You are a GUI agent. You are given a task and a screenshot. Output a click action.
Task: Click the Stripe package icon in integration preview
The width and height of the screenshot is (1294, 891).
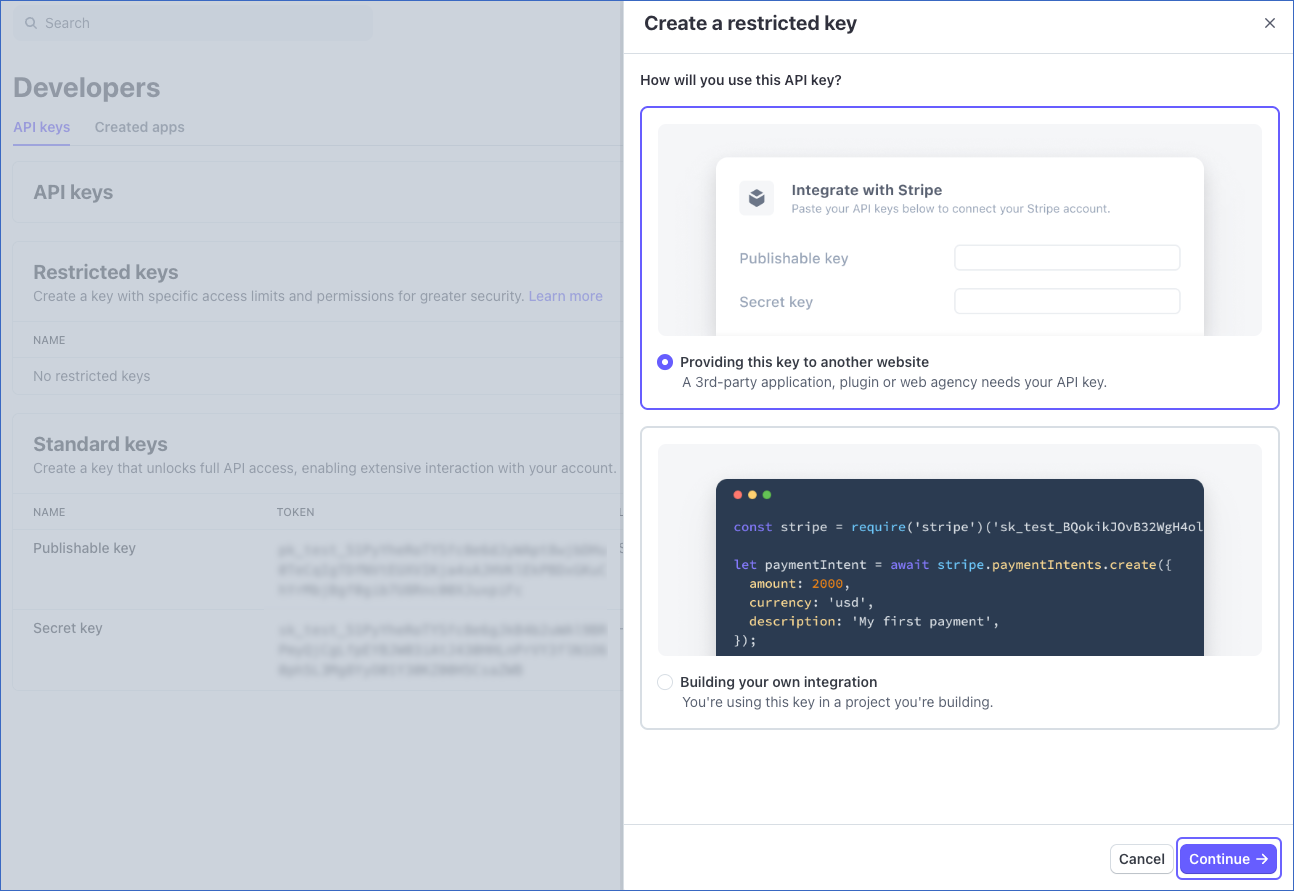tap(757, 198)
